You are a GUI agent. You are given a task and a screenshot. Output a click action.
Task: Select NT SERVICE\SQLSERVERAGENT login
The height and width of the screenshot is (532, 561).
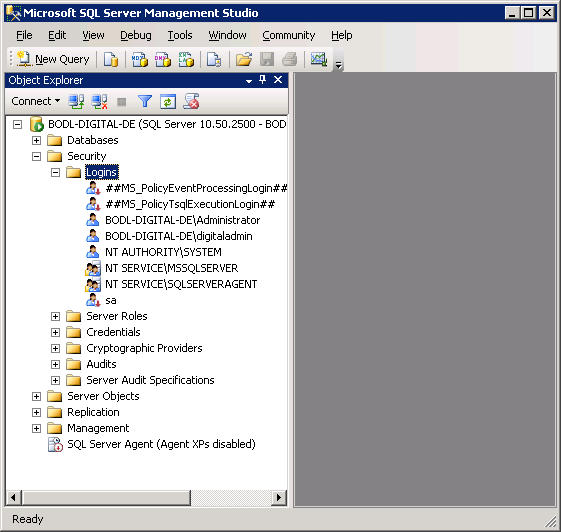click(181, 284)
